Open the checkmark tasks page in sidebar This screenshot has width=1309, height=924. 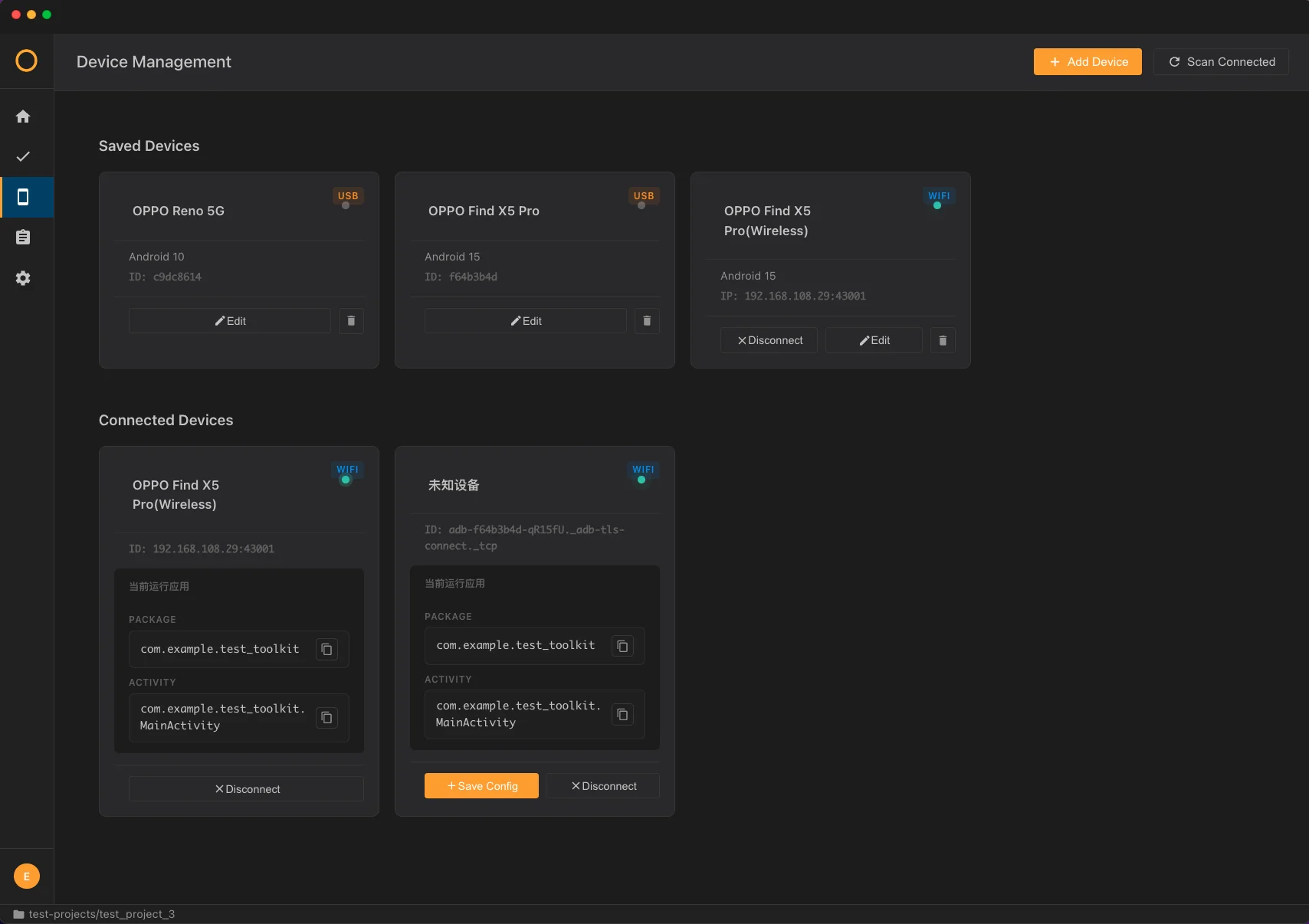tap(23, 156)
